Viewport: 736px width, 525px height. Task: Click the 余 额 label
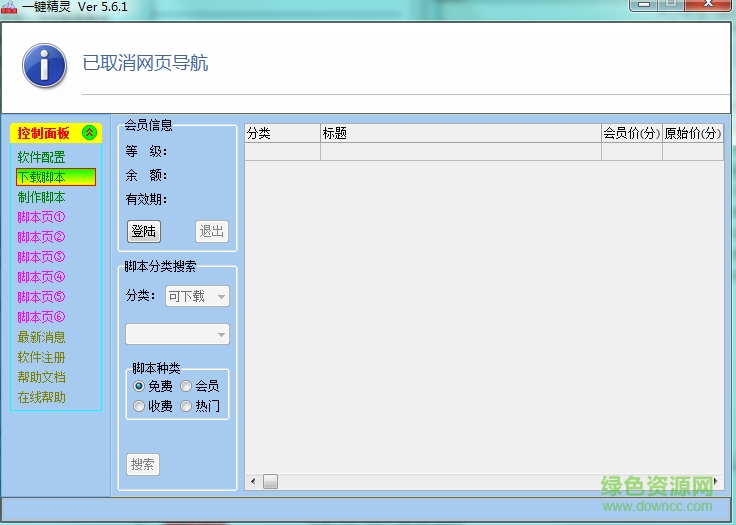[146, 175]
